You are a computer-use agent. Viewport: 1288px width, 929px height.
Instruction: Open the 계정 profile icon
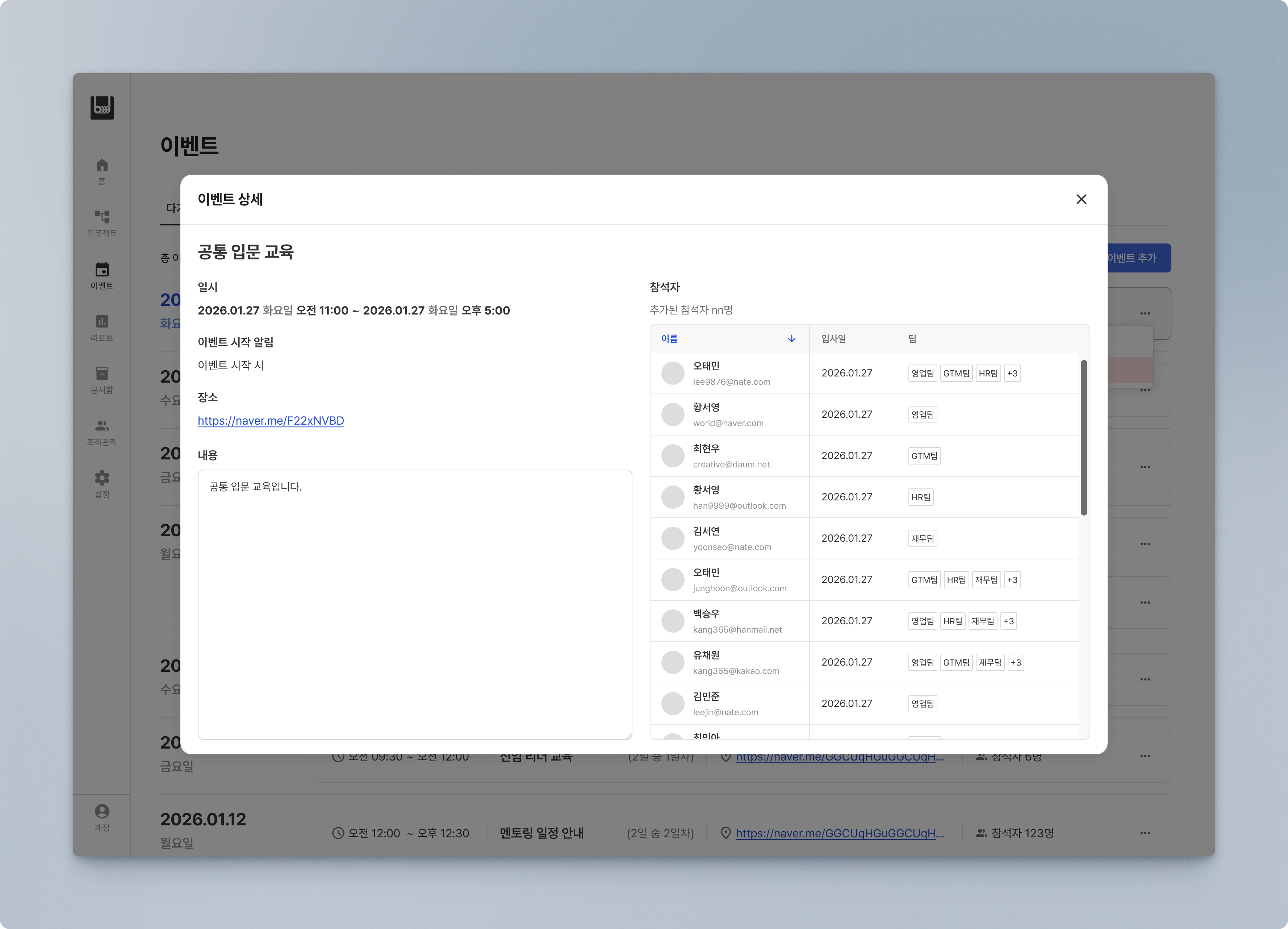[x=102, y=811]
